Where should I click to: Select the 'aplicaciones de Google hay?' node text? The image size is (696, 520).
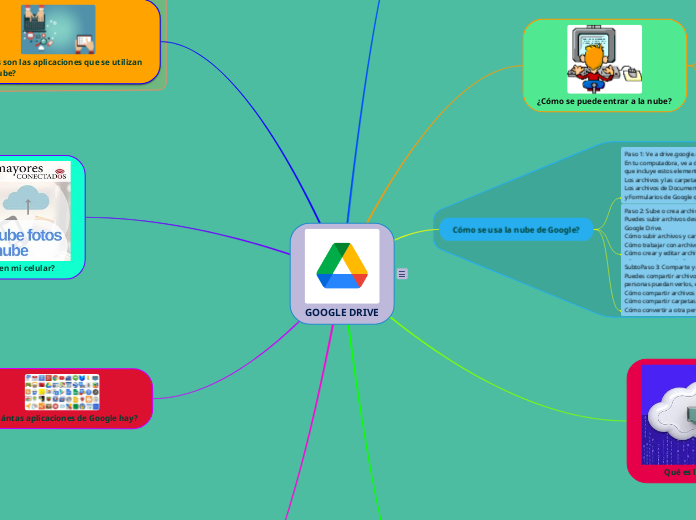click(69, 418)
